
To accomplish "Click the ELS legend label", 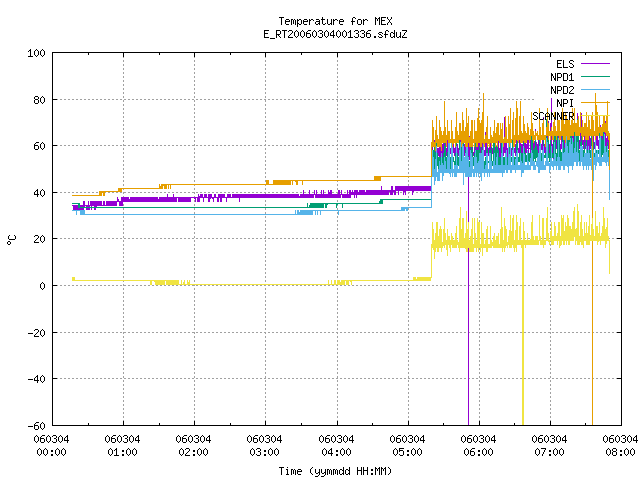I will 565,64.
